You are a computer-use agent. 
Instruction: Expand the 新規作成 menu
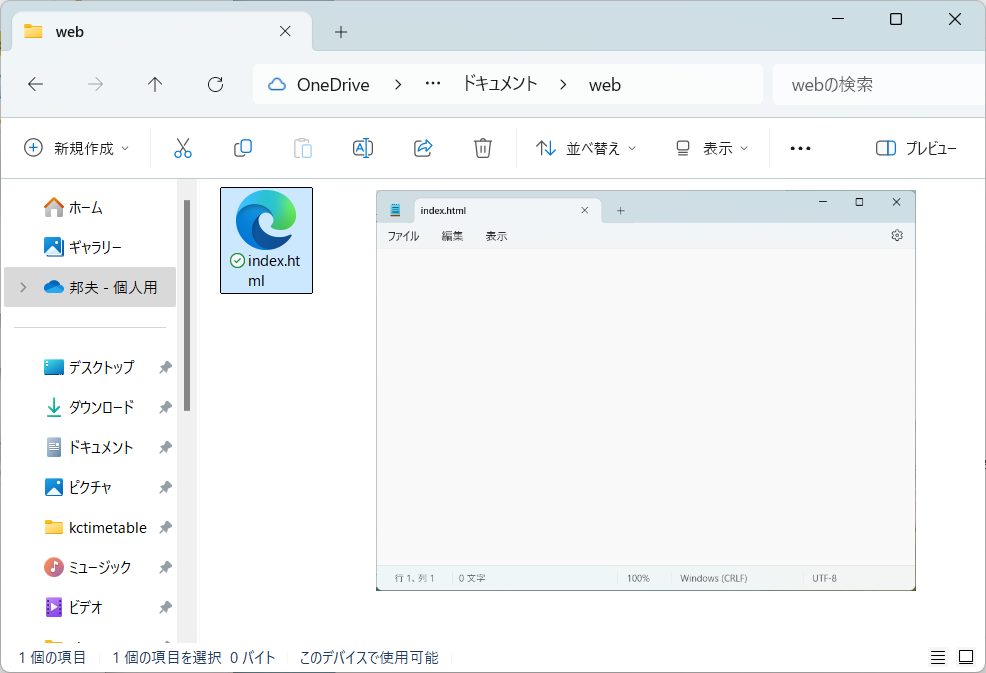coord(77,147)
